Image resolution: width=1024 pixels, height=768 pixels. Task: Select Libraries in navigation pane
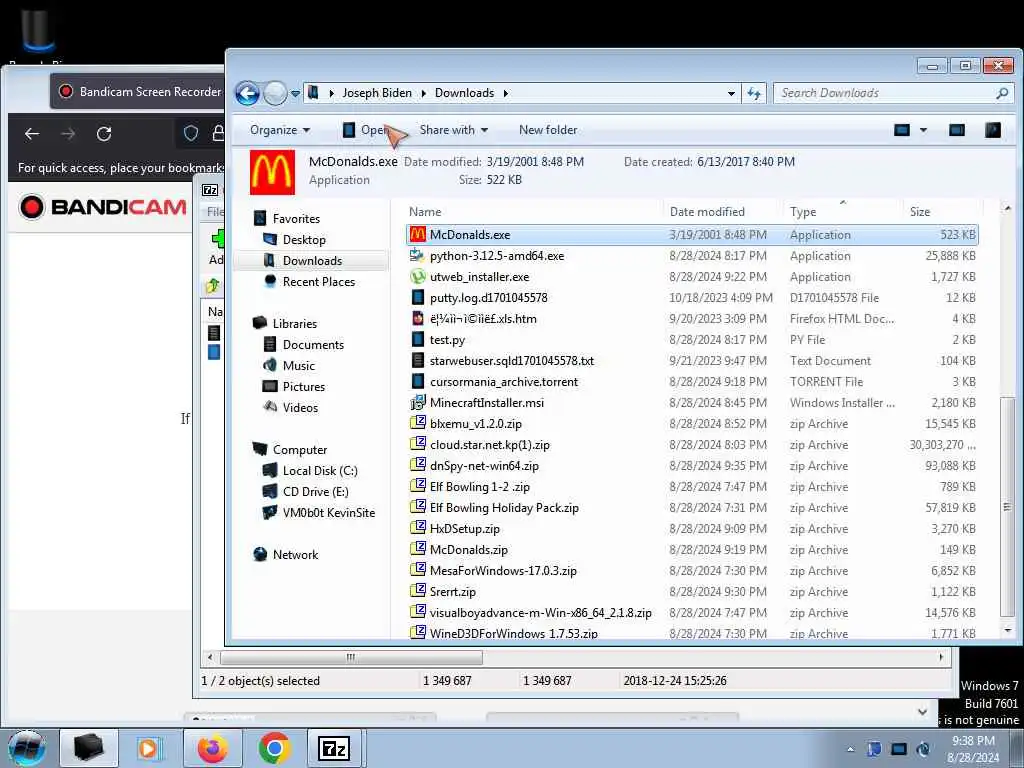coord(295,324)
